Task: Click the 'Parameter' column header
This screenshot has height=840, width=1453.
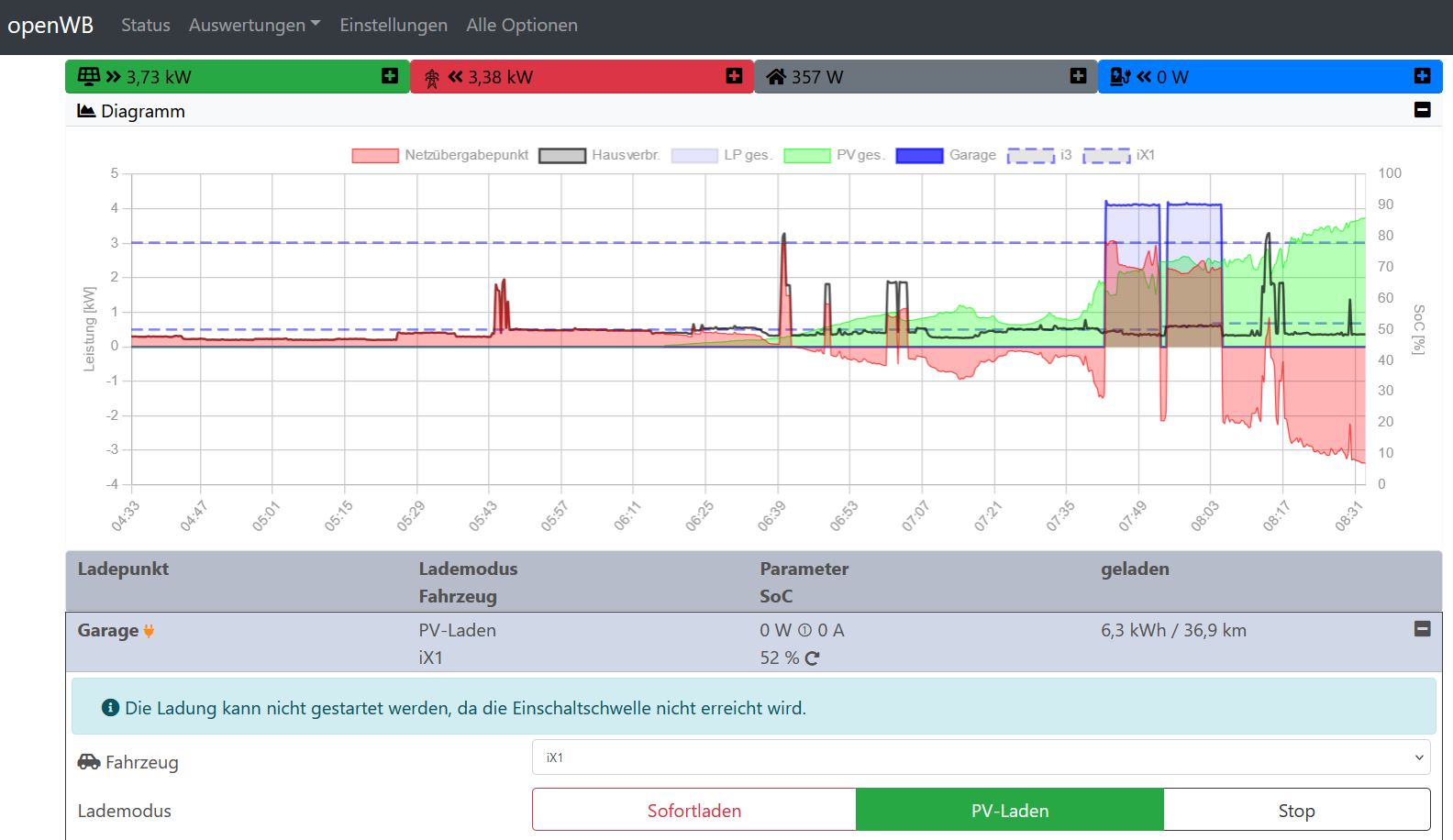Action: point(804,569)
